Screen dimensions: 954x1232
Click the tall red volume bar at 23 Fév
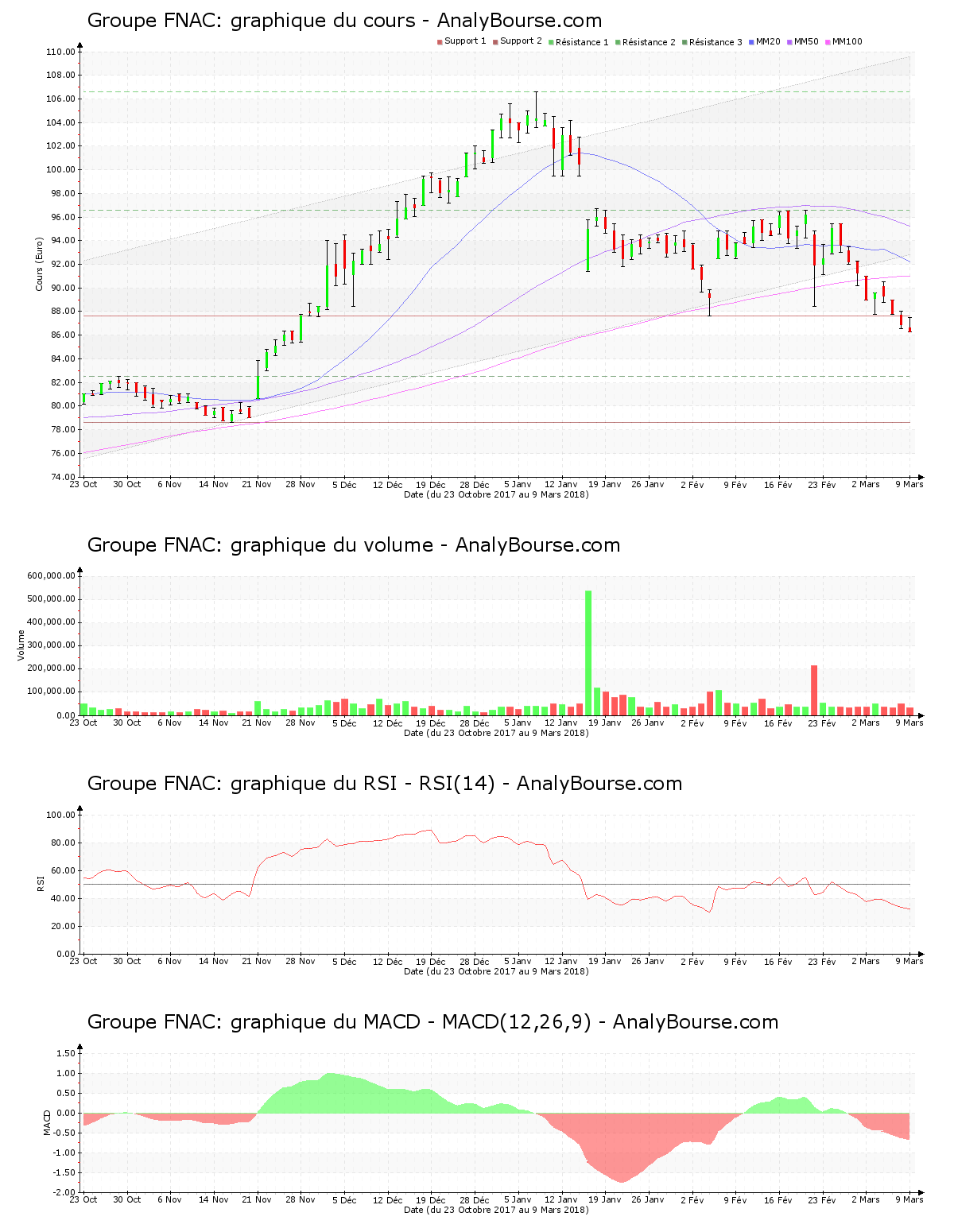click(x=814, y=690)
